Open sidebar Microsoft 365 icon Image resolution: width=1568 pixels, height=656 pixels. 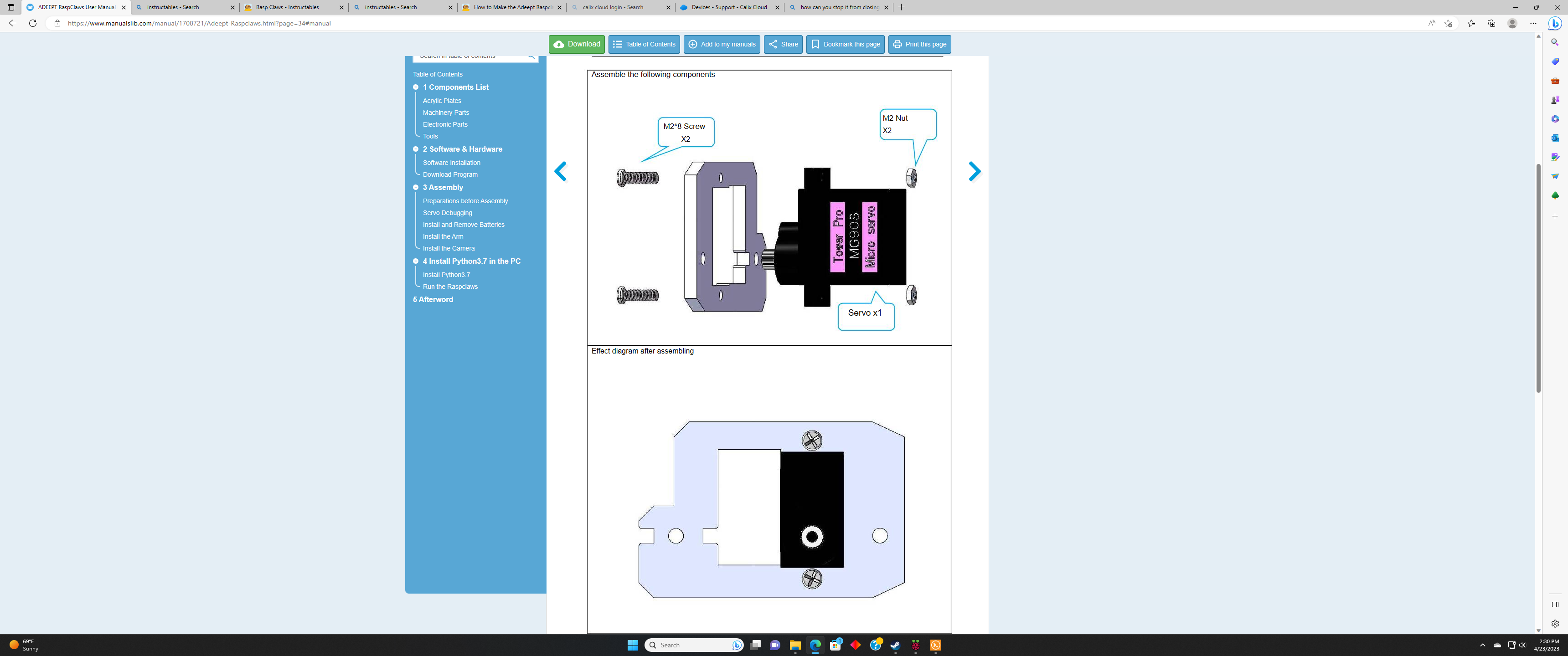tap(1555, 118)
